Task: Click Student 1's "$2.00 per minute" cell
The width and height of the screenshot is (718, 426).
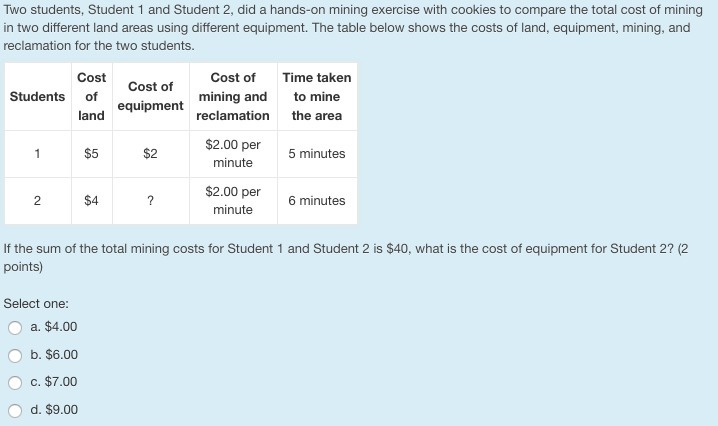Action: coord(233,154)
